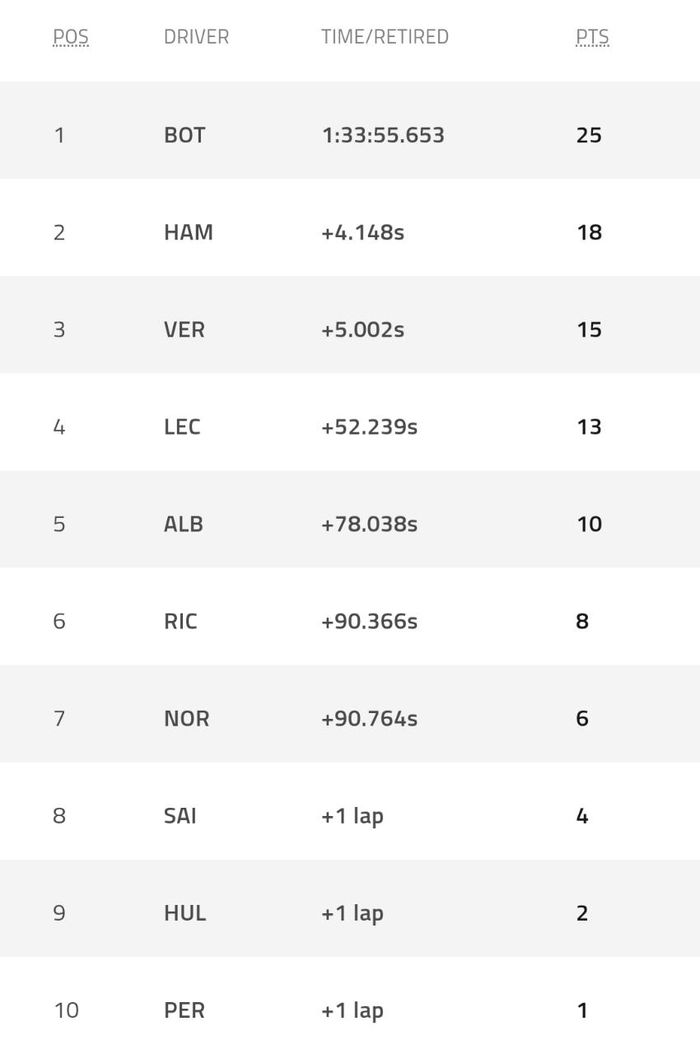
Task: Select the TIME/RETIRED column header
Action: click(x=385, y=37)
